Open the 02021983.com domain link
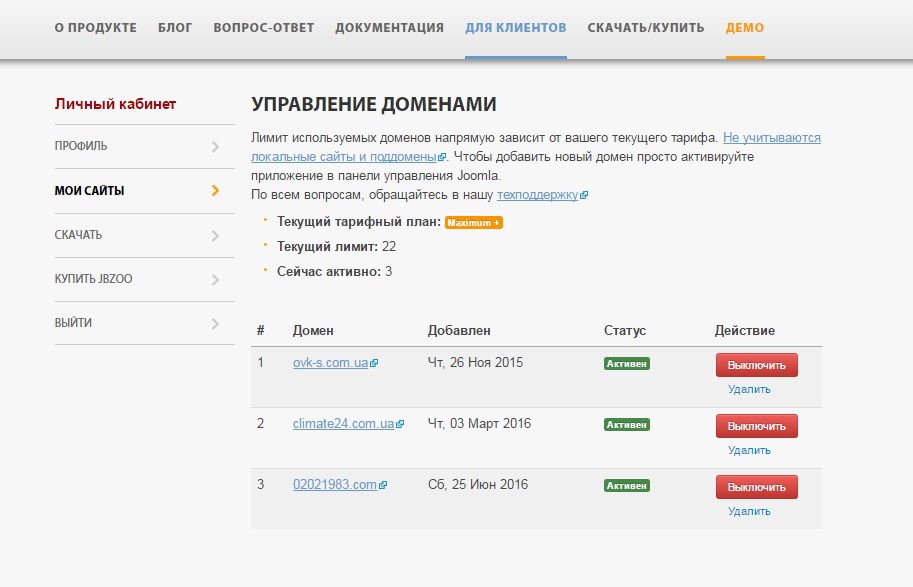Image resolution: width=913 pixels, height=587 pixels. coord(334,485)
